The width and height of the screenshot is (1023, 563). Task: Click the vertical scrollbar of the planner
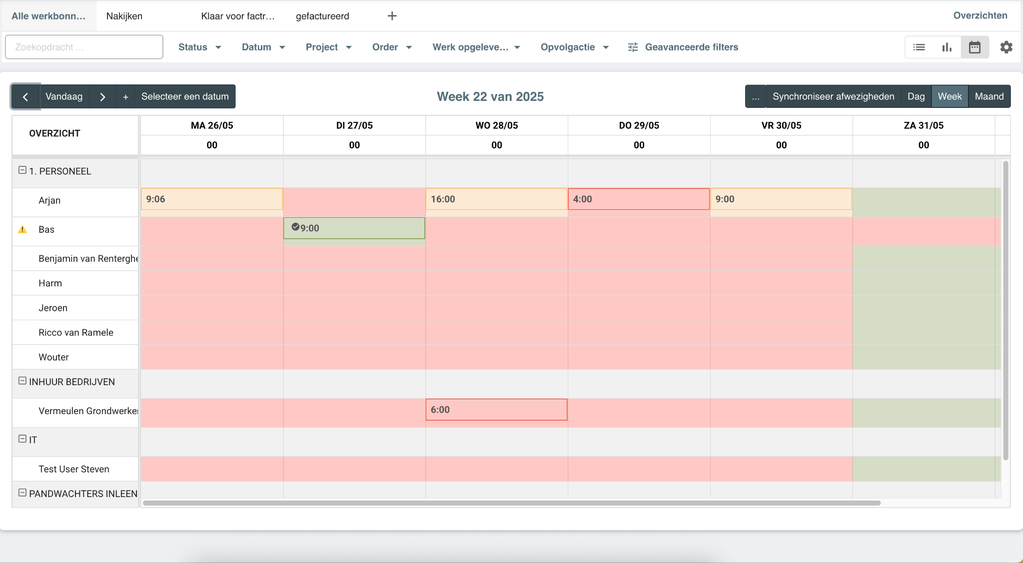click(1005, 310)
